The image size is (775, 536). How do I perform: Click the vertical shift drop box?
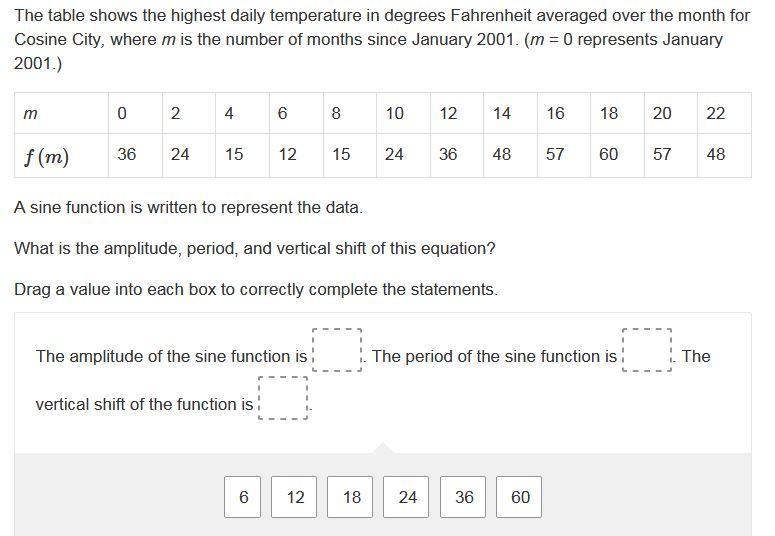click(283, 398)
